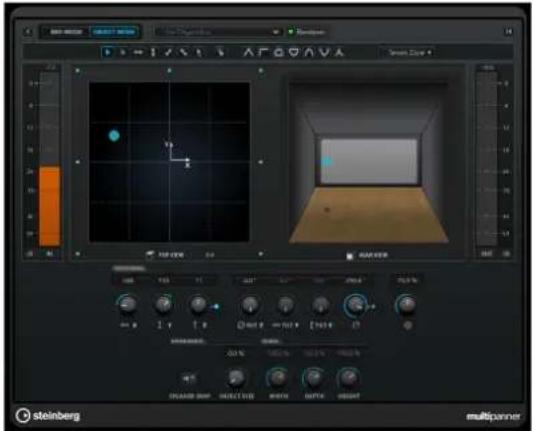Click the rightmost knob in the upper row
The width and height of the screenshot is (534, 431).
click(x=407, y=304)
